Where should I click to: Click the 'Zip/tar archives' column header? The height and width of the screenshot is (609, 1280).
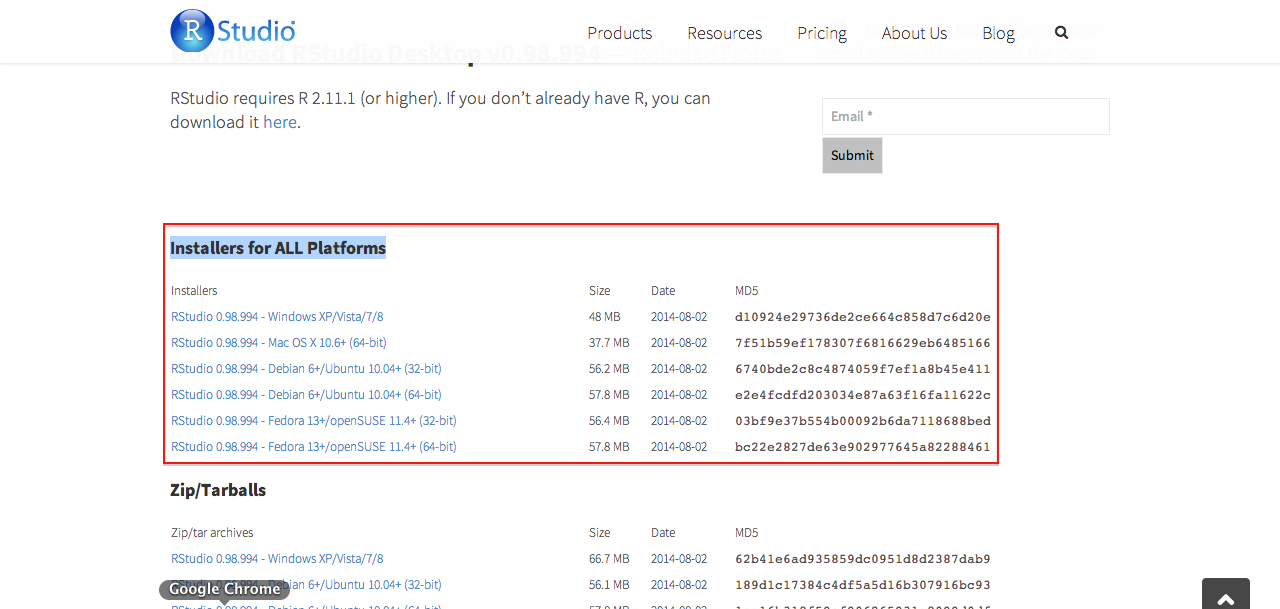coord(212,533)
